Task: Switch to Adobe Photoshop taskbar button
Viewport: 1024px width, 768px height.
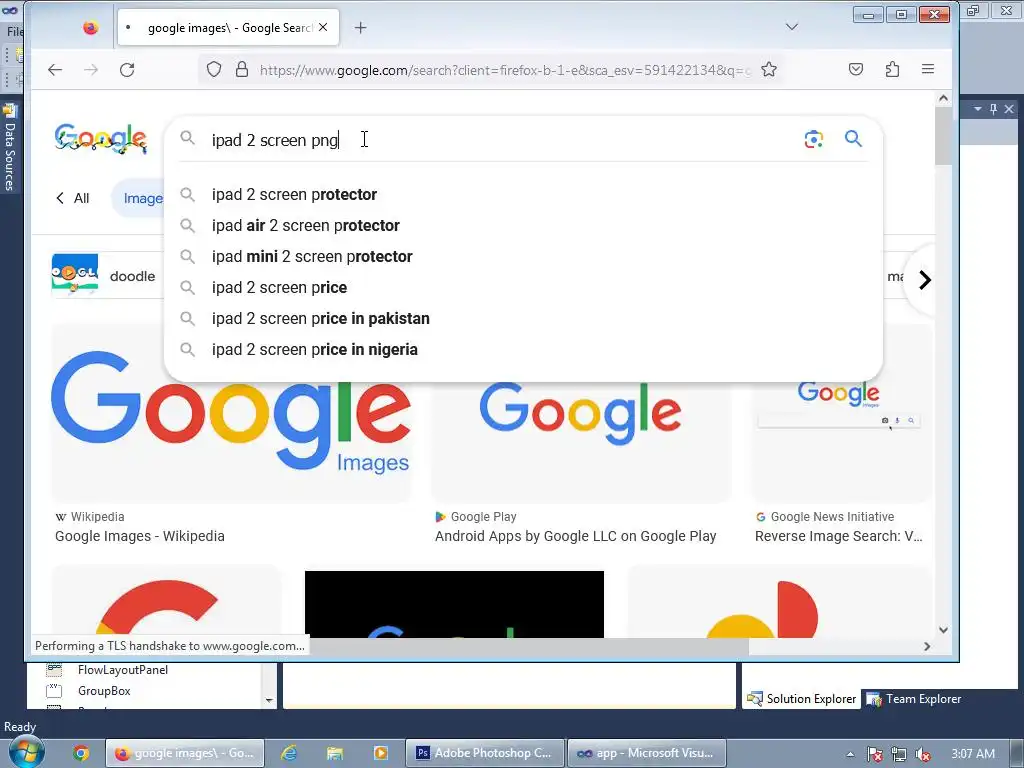Action: tap(484, 753)
